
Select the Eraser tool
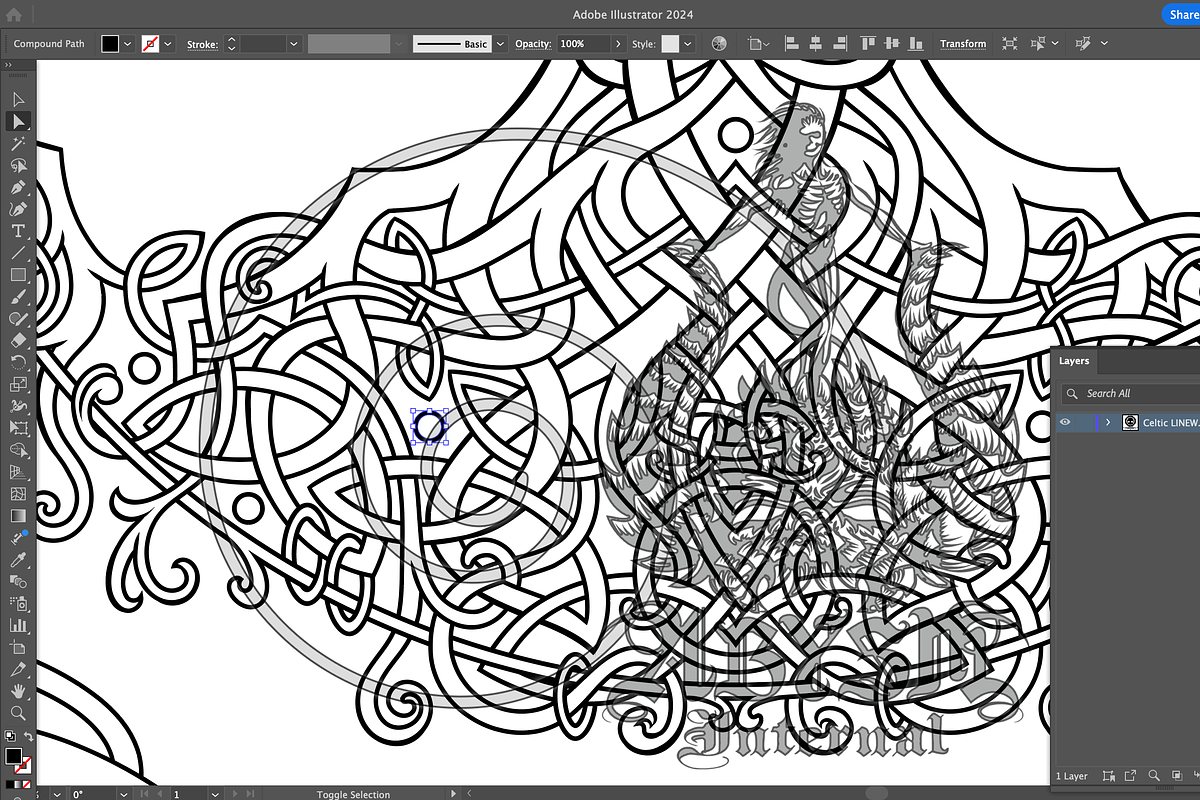(x=18, y=341)
